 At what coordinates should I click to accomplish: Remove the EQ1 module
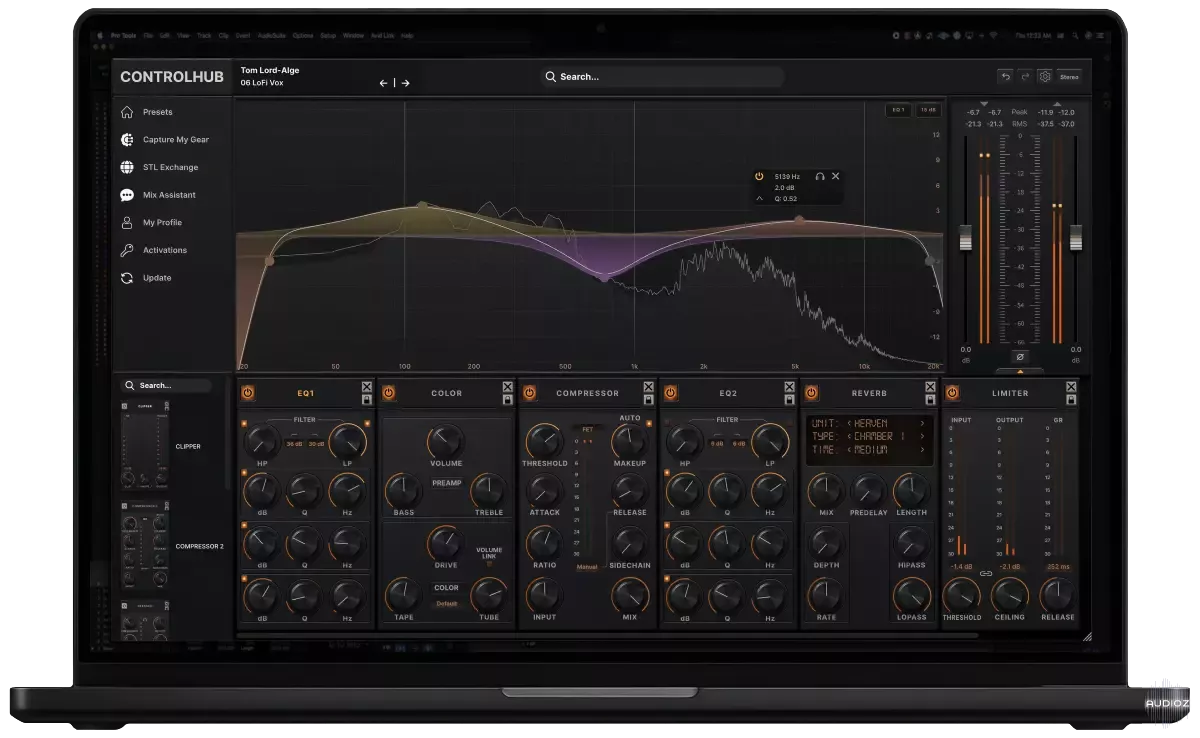pyautogui.click(x=367, y=387)
